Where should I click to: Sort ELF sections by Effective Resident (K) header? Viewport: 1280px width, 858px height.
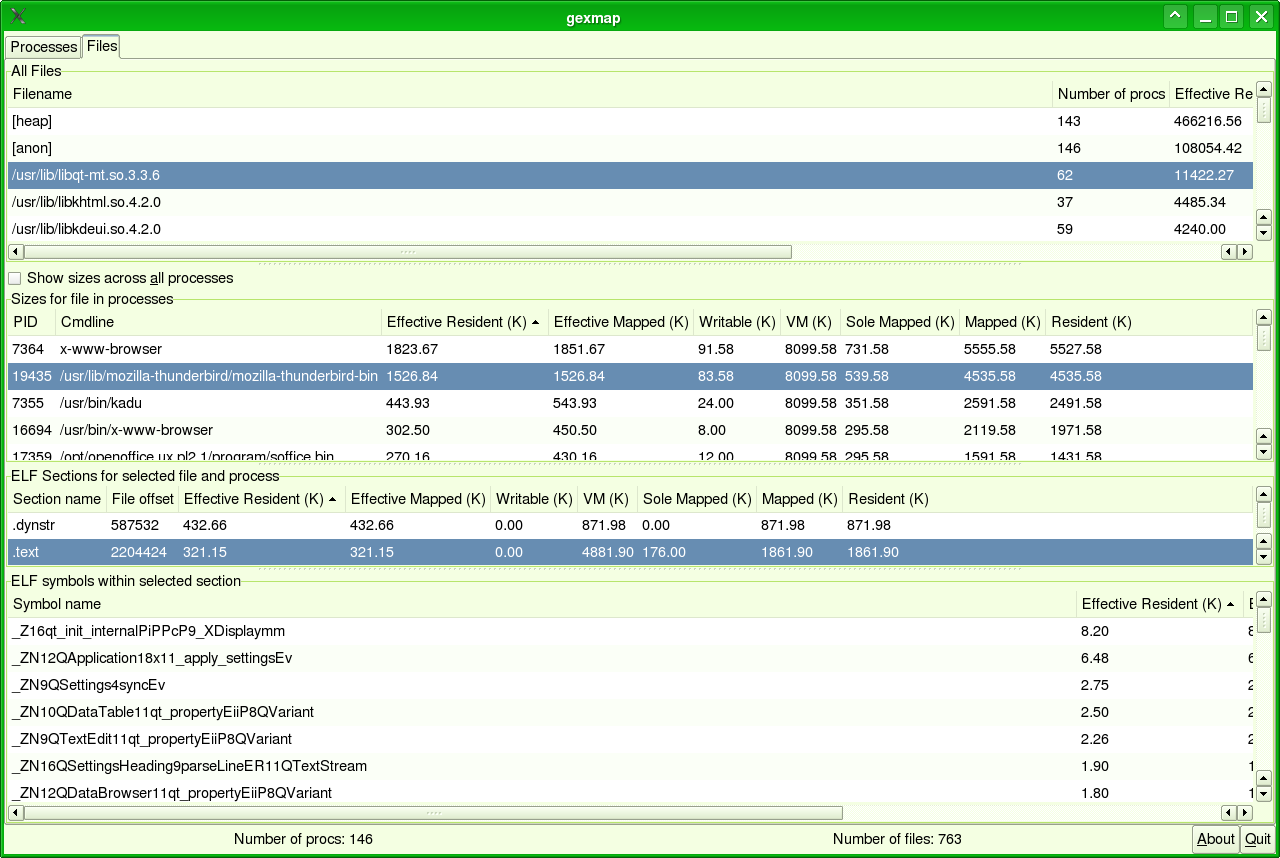click(x=260, y=498)
